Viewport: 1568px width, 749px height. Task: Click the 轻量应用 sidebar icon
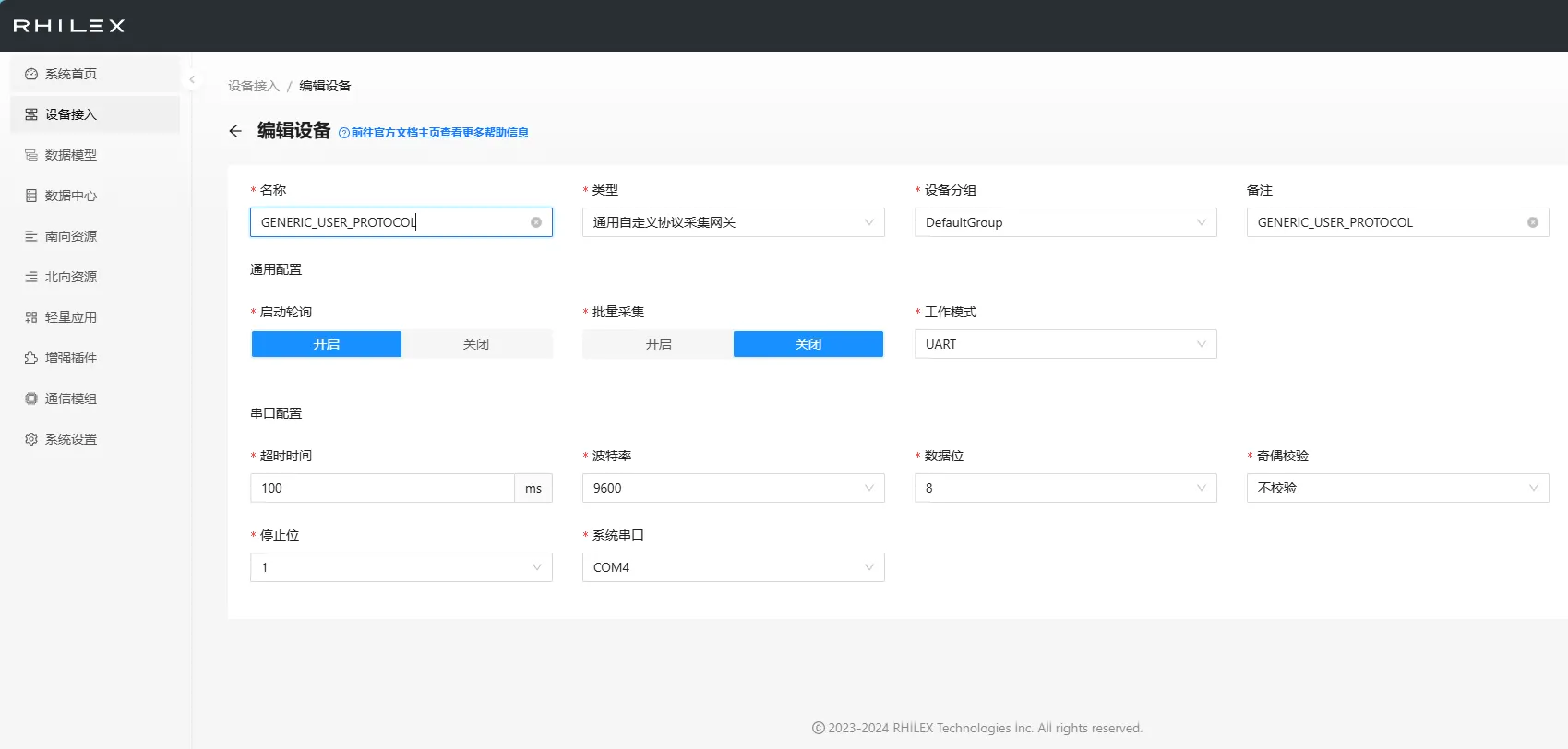pyautogui.click(x=31, y=317)
